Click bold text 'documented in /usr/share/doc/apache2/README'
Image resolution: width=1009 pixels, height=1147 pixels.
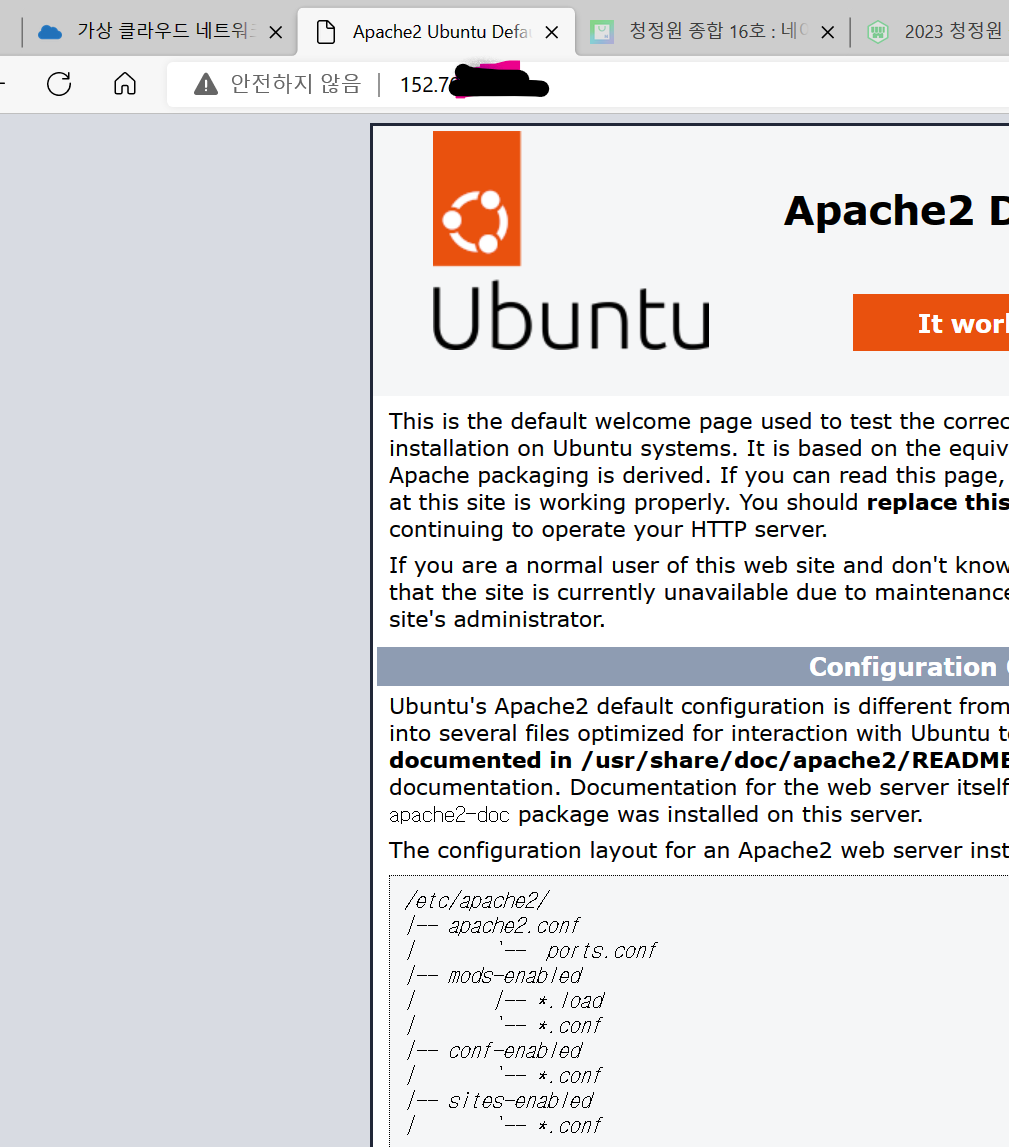699,761
